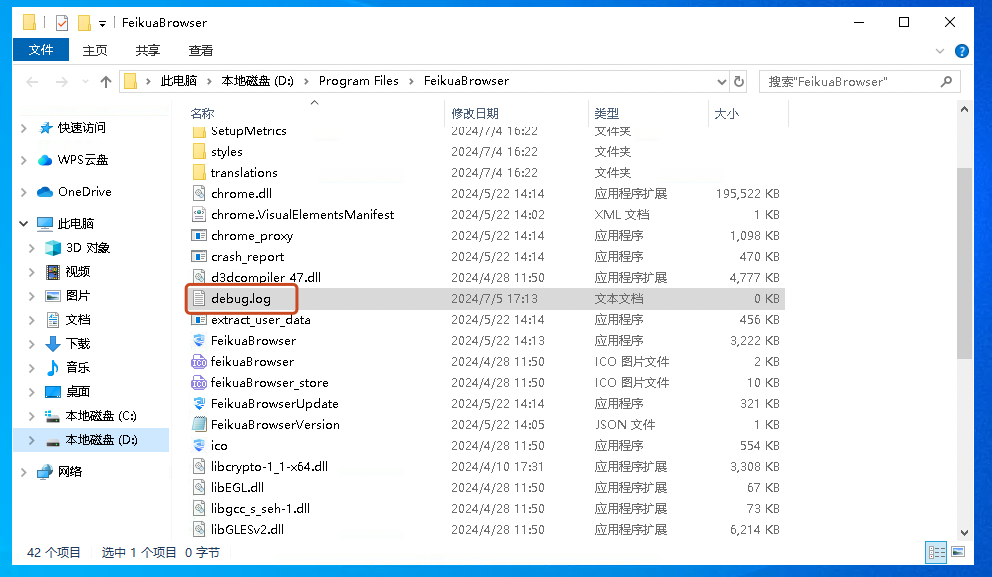This screenshot has width=992, height=577.
Task: Open the FeikuaBrowser application file
Action: 252,341
